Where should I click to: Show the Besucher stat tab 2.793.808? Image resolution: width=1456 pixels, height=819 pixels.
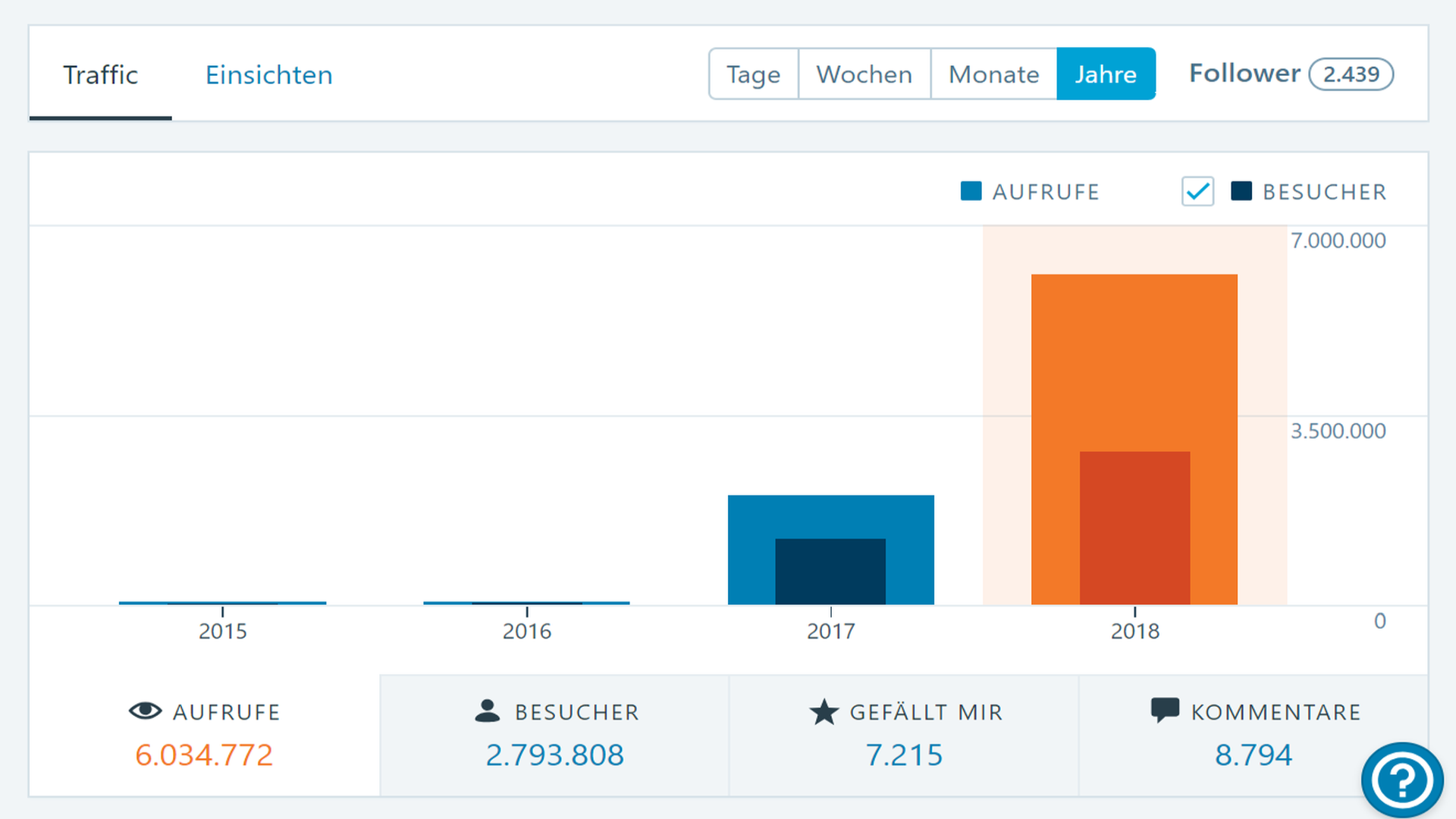click(554, 736)
